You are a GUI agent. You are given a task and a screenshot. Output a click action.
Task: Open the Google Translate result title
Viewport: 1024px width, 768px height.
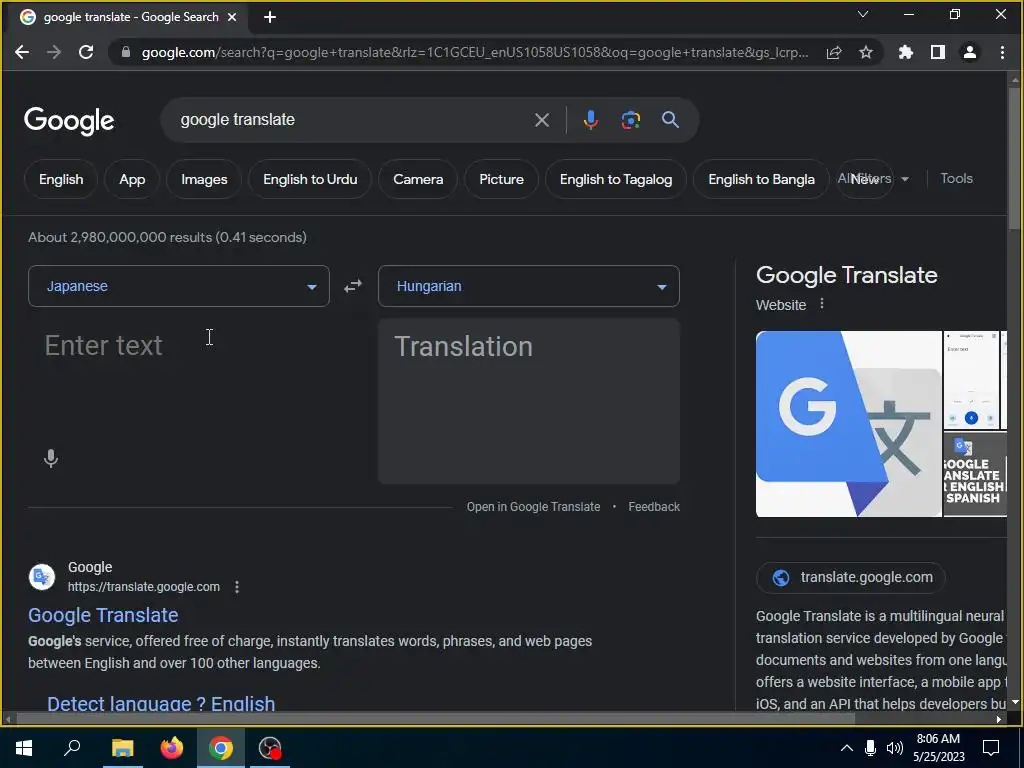pyautogui.click(x=103, y=615)
